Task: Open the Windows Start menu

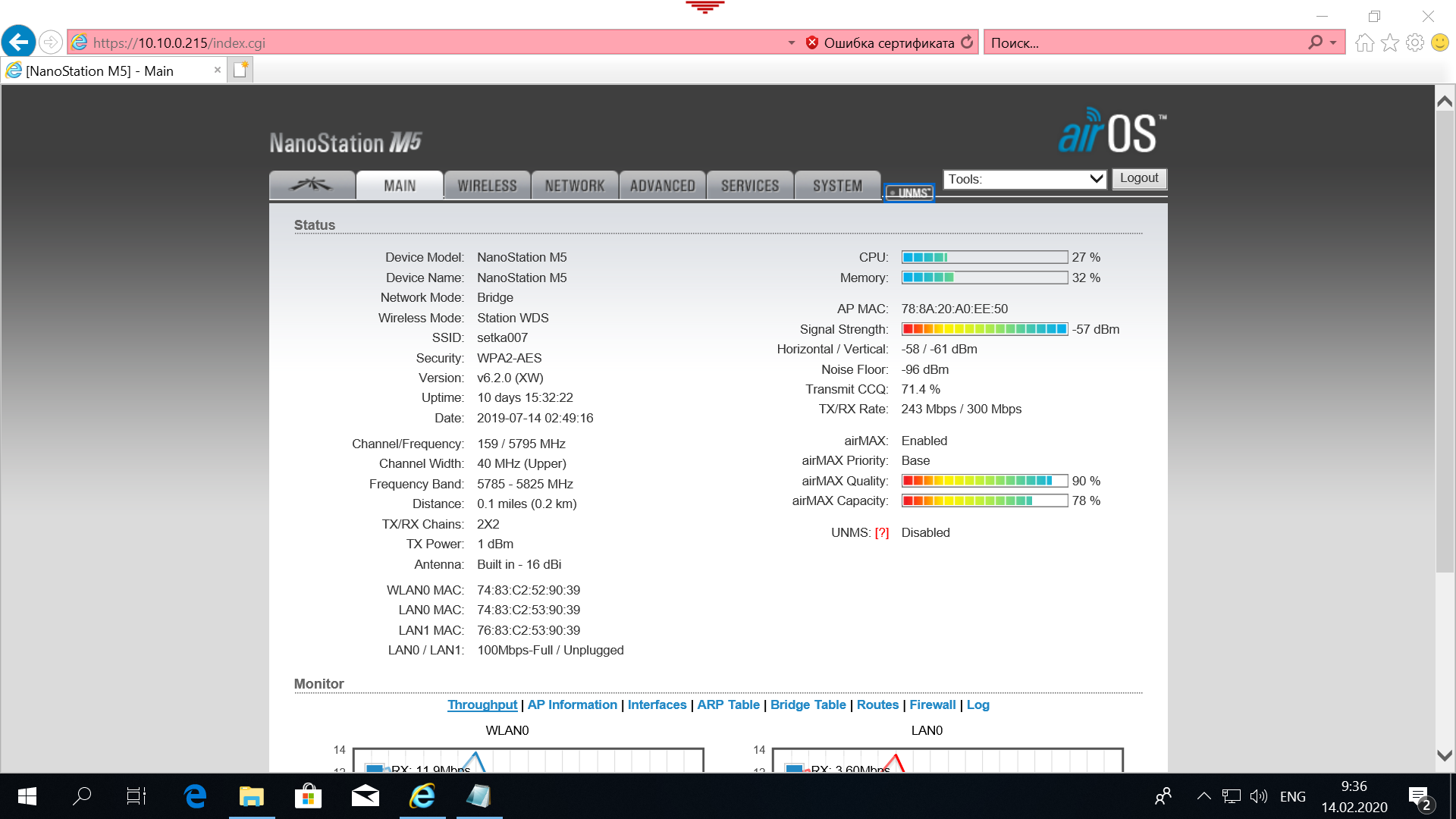Action: [x=27, y=796]
